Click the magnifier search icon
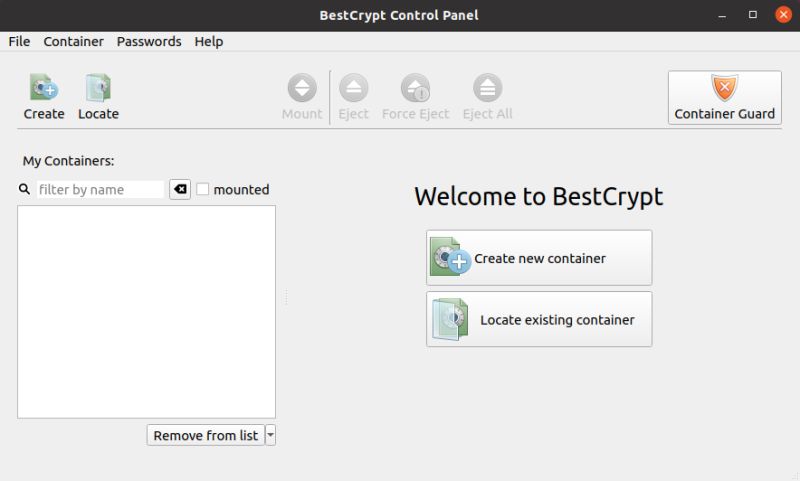Viewport: 800px width, 481px height. pyautogui.click(x=24, y=189)
